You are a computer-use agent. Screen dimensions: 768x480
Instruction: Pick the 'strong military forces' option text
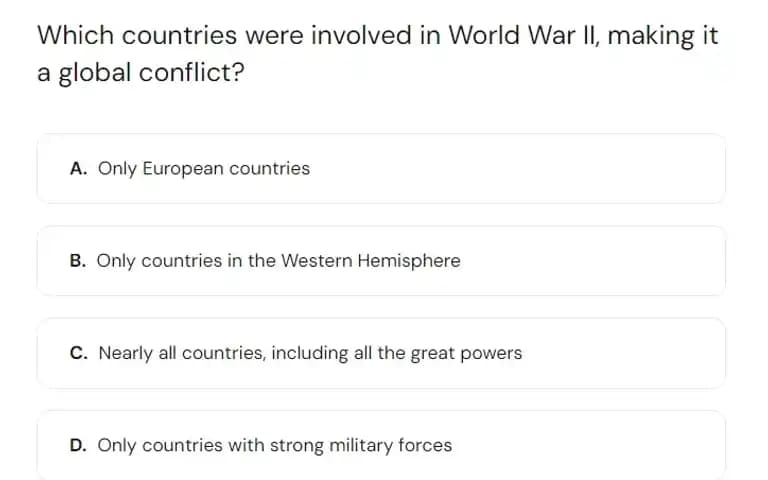point(361,446)
